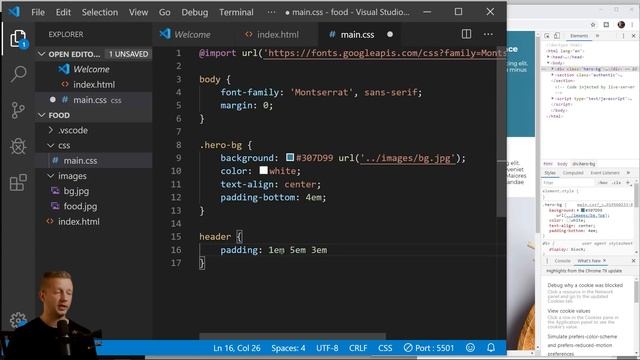Click Chrome profile avatar icon
This screenshot has width=640, height=360.
tap(621, 24)
